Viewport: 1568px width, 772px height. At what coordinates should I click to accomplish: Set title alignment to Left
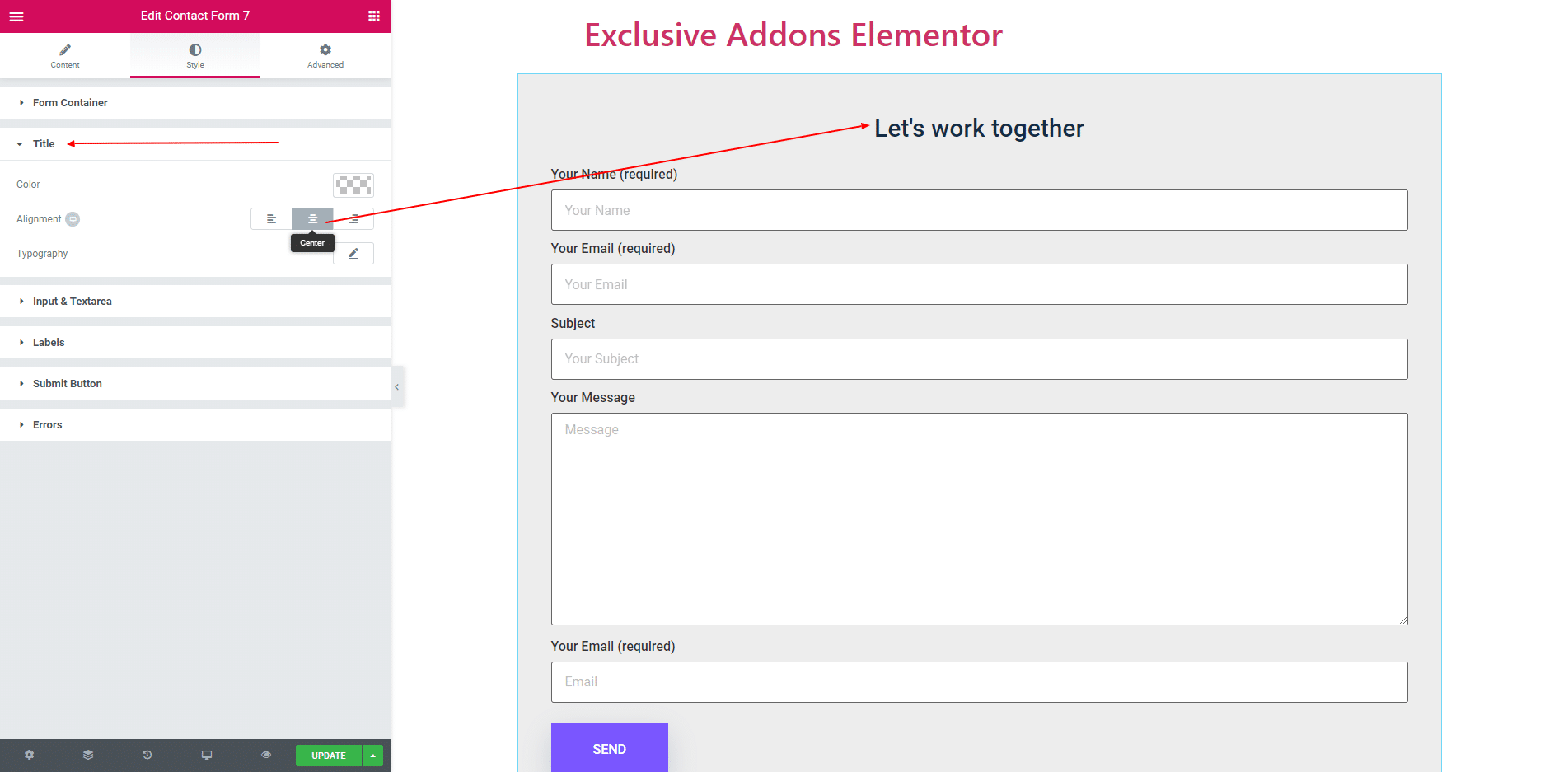(271, 219)
